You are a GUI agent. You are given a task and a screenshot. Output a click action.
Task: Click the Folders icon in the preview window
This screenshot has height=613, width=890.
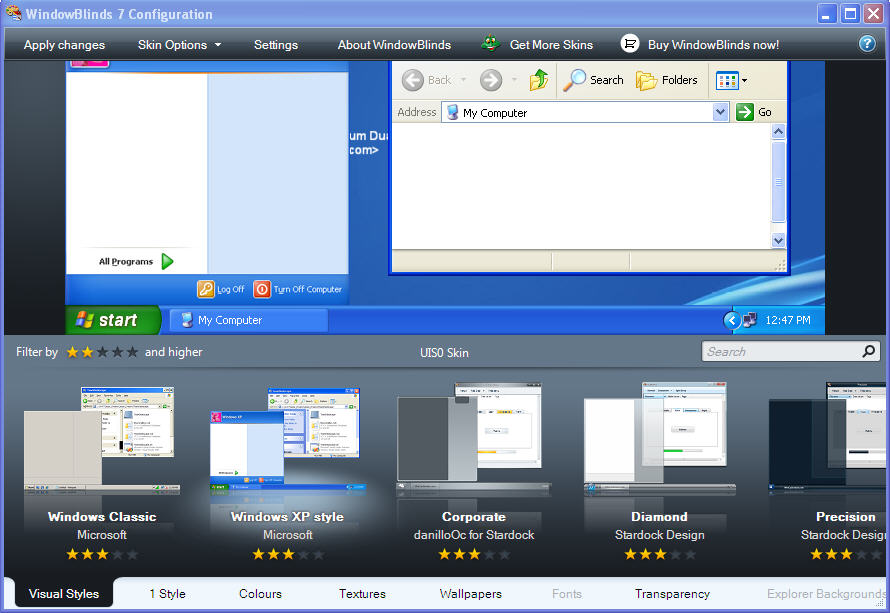[x=647, y=80]
